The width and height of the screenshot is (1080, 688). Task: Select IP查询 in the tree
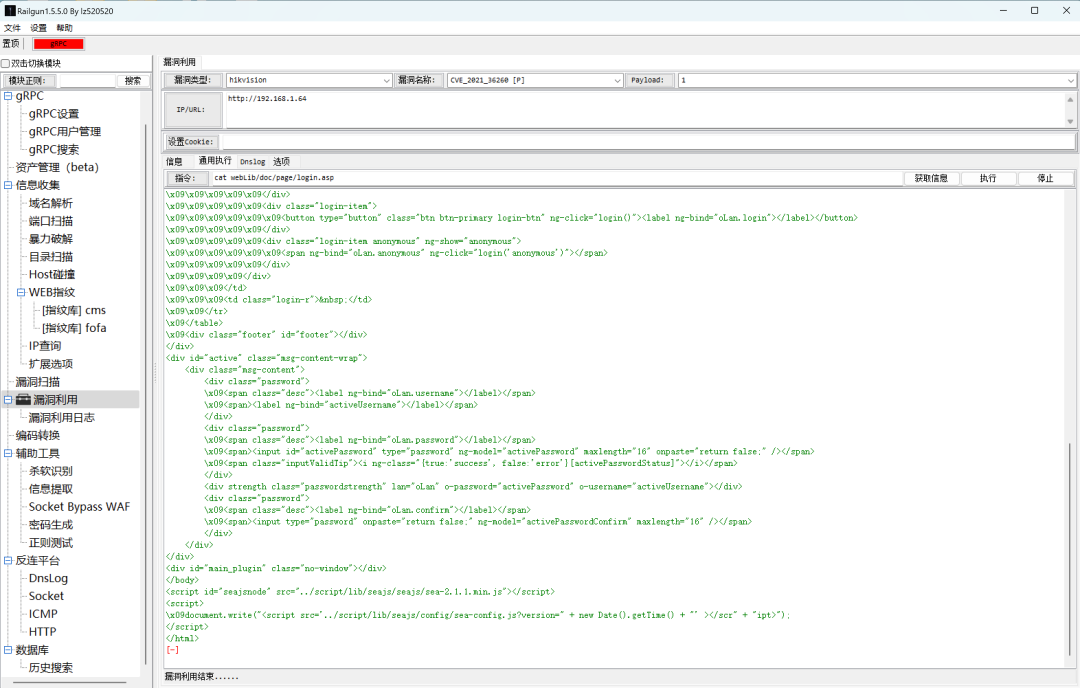45,346
